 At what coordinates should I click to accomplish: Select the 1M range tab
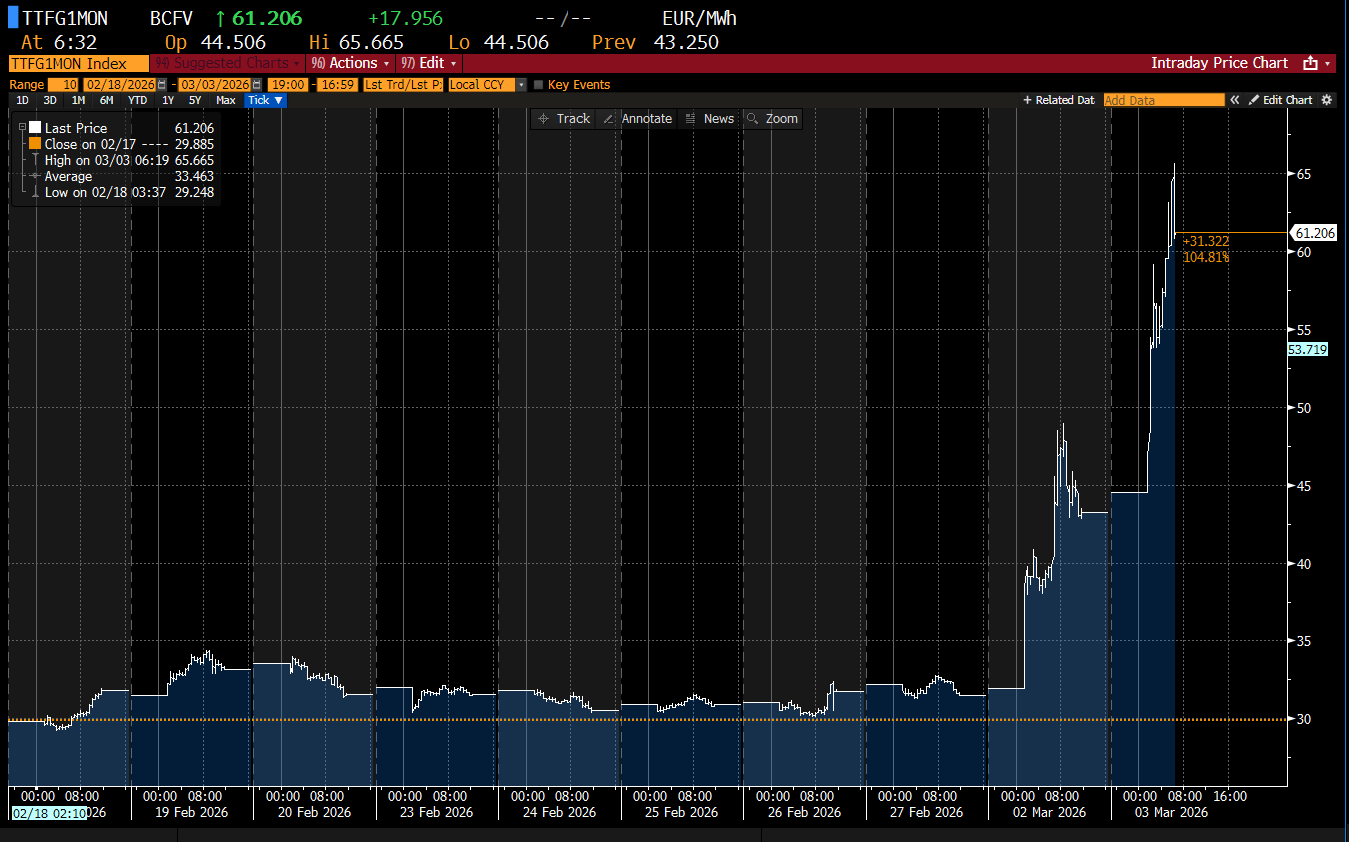point(78,100)
